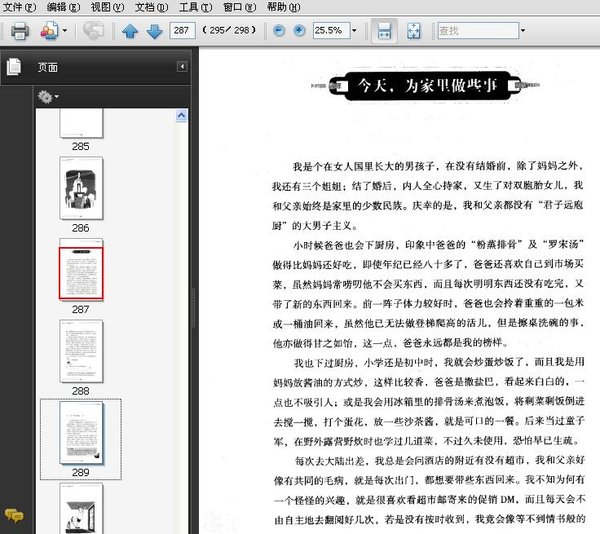Image resolution: width=600 pixels, height=534 pixels.
Task: Open the zoom level dropdown arrow
Action: click(x=354, y=31)
